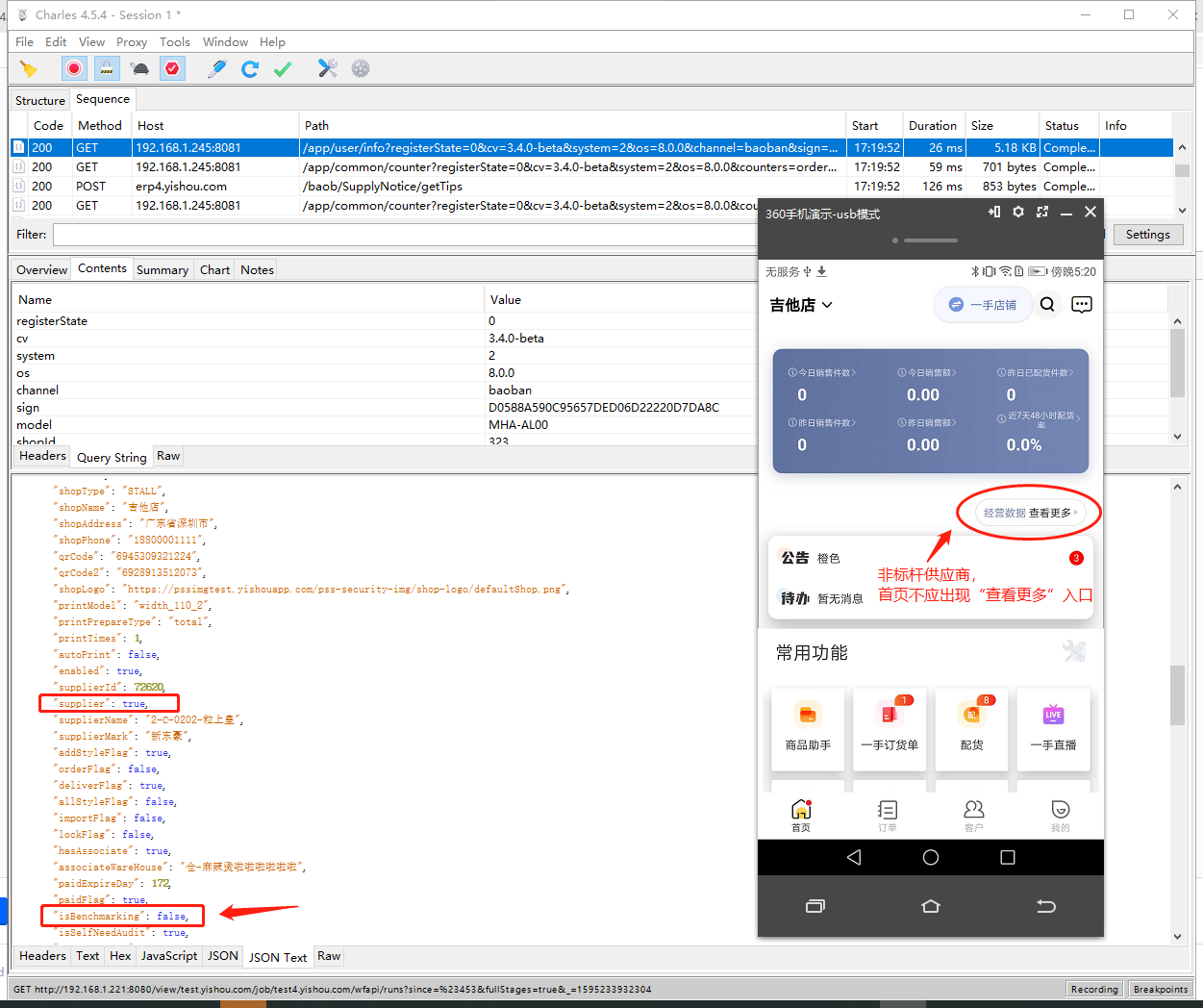Open the View menu
Image resolution: width=1203 pixels, height=1008 pixels.
click(91, 42)
